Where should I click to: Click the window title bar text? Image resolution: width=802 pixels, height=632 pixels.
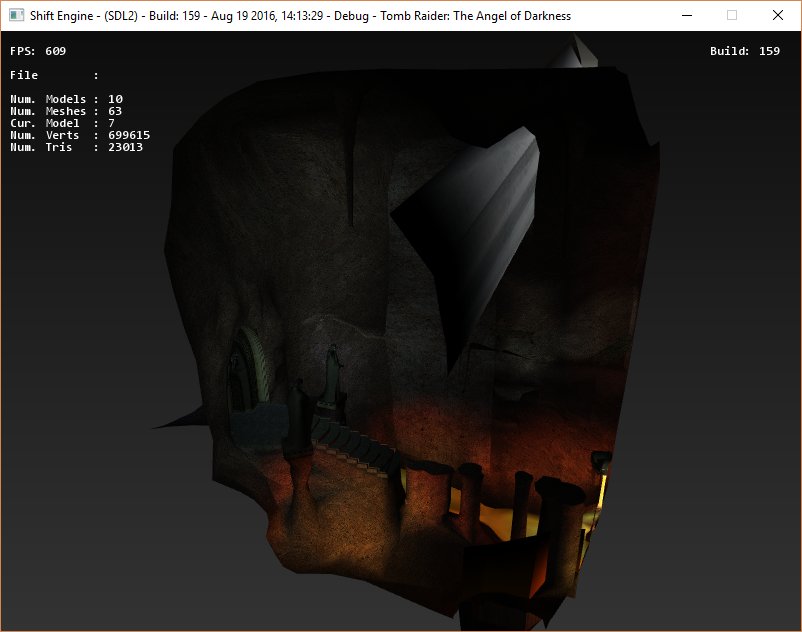point(300,16)
